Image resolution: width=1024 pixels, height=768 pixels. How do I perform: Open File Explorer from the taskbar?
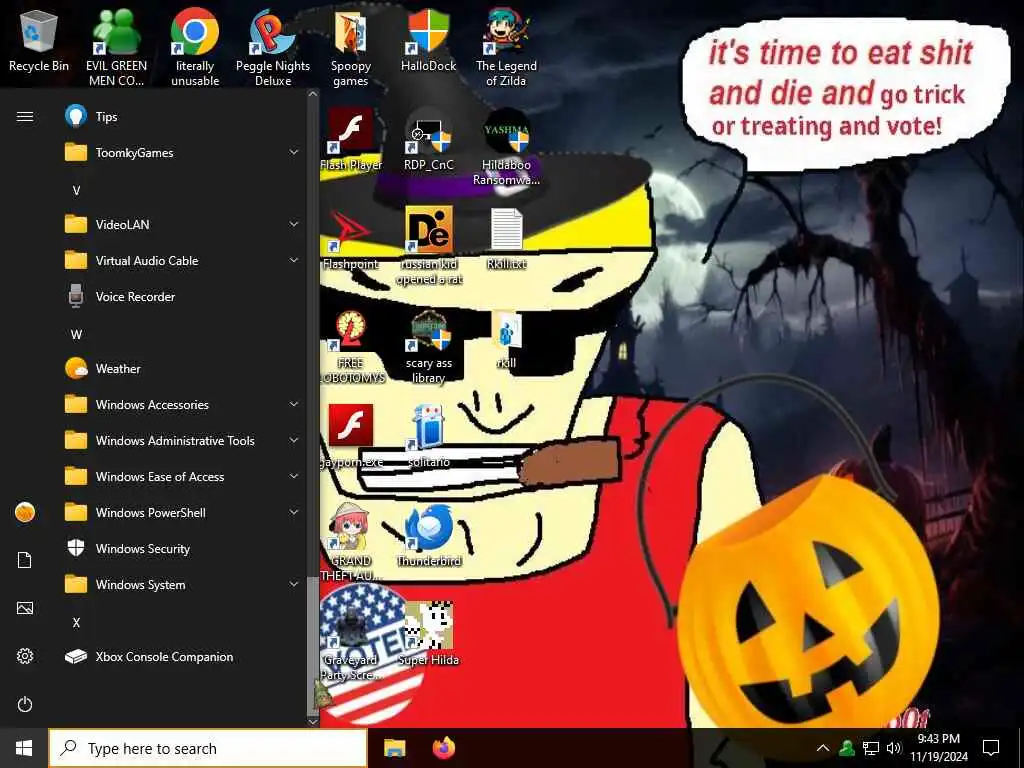pyautogui.click(x=394, y=748)
